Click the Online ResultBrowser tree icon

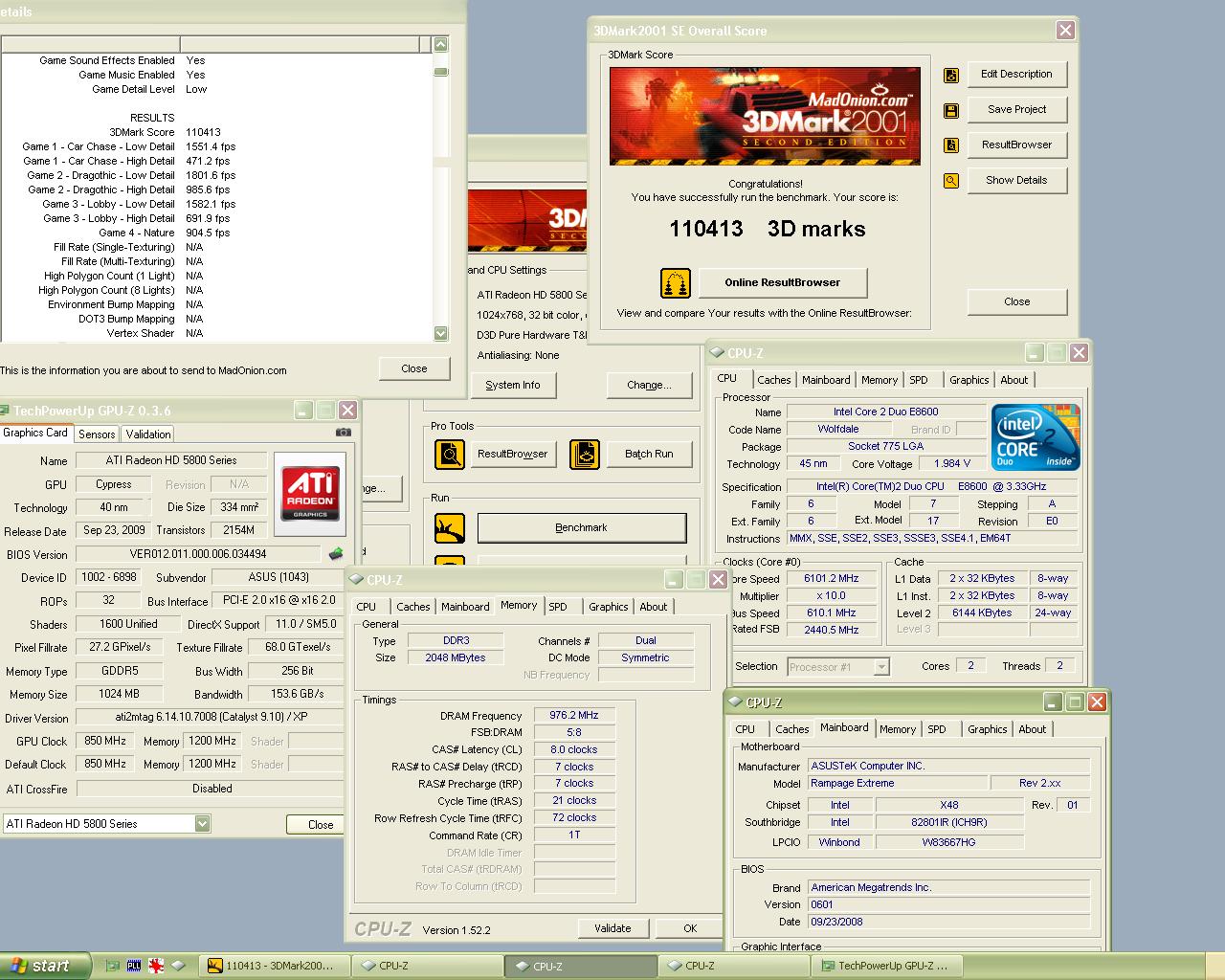(676, 283)
